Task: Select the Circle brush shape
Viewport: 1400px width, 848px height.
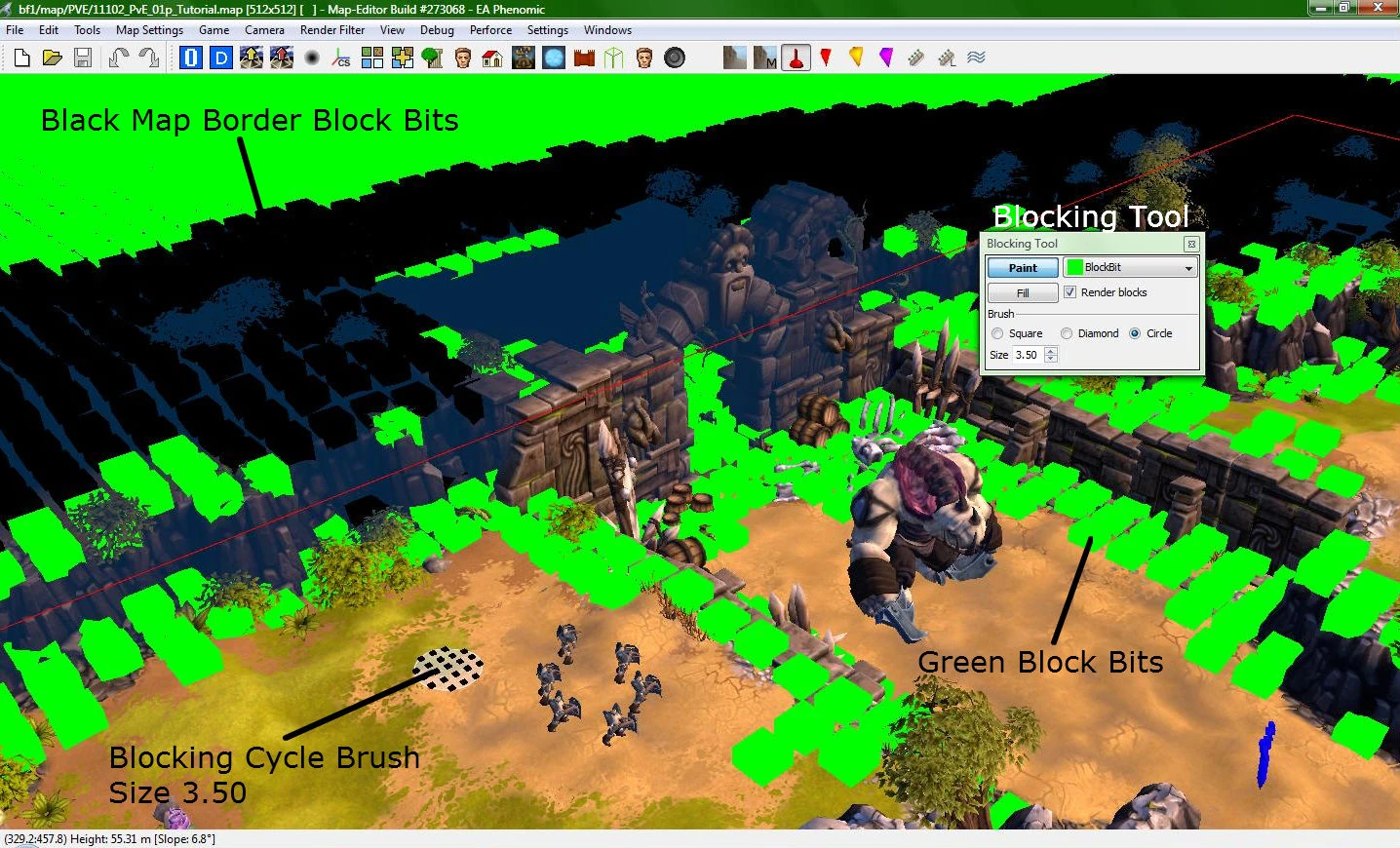Action: [1135, 333]
